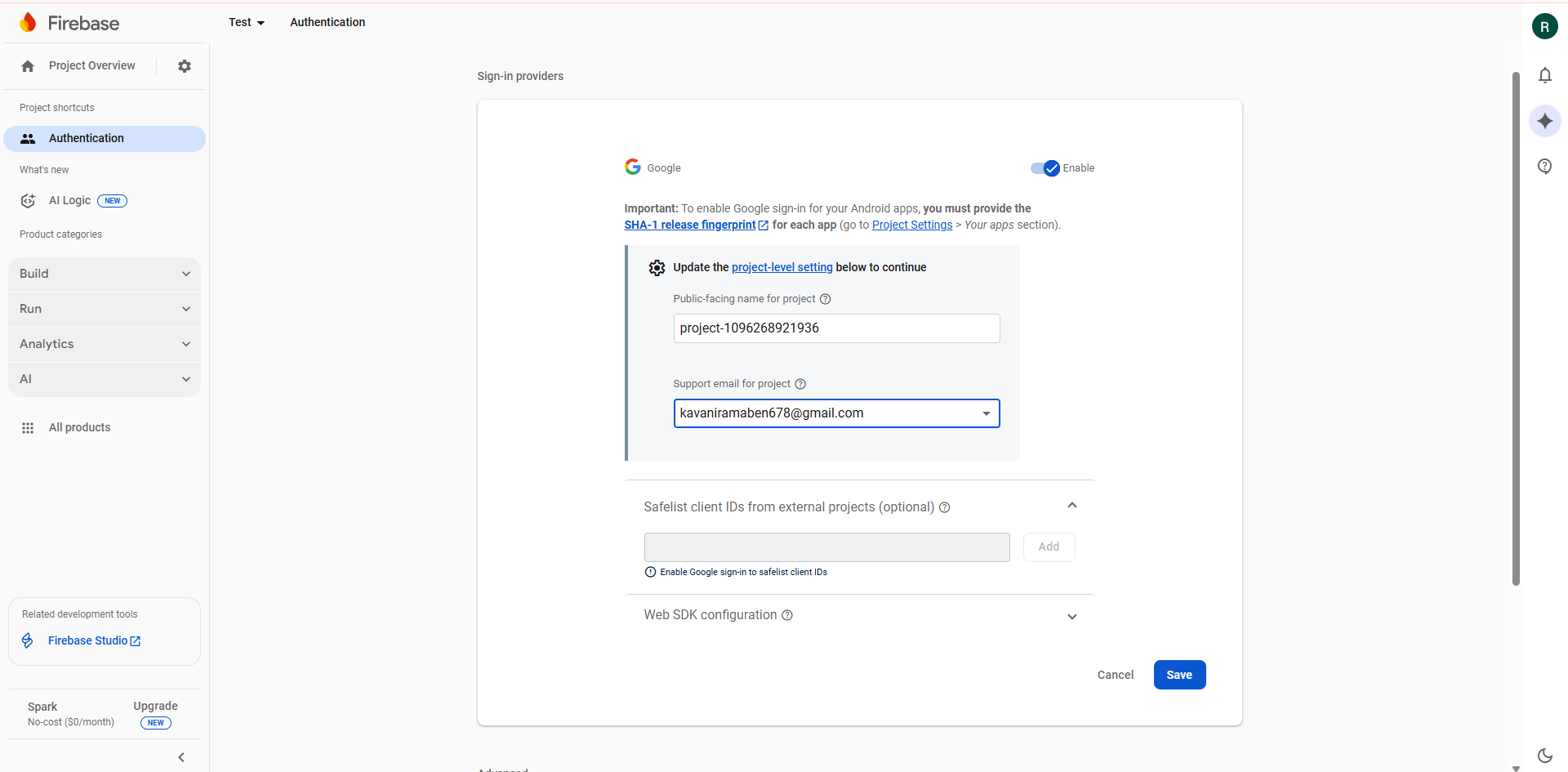Click the Google provider logo
This screenshot has height=772, width=1568.
tap(633, 167)
